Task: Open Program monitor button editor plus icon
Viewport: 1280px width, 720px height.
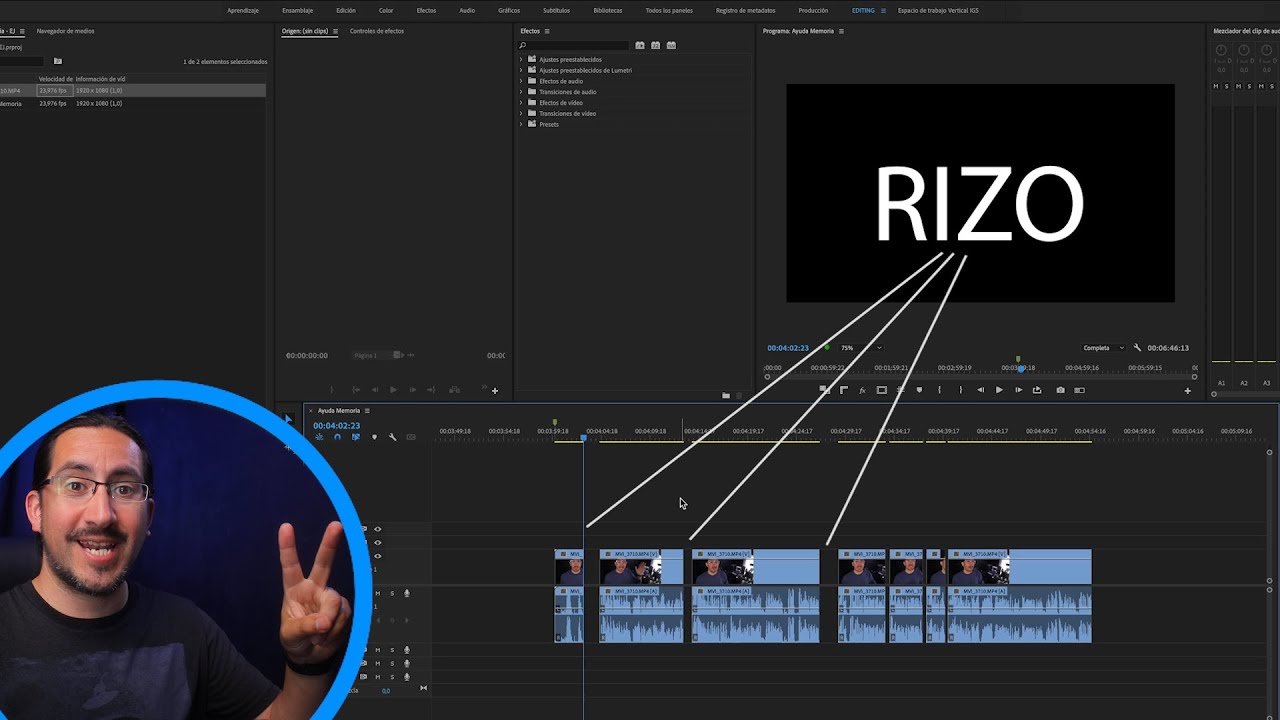Action: 1188,391
